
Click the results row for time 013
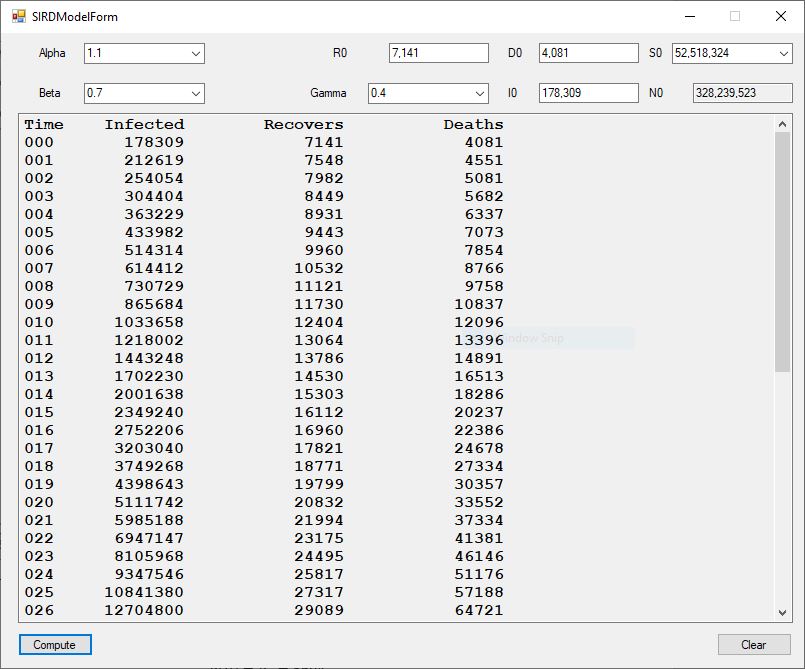pos(264,376)
